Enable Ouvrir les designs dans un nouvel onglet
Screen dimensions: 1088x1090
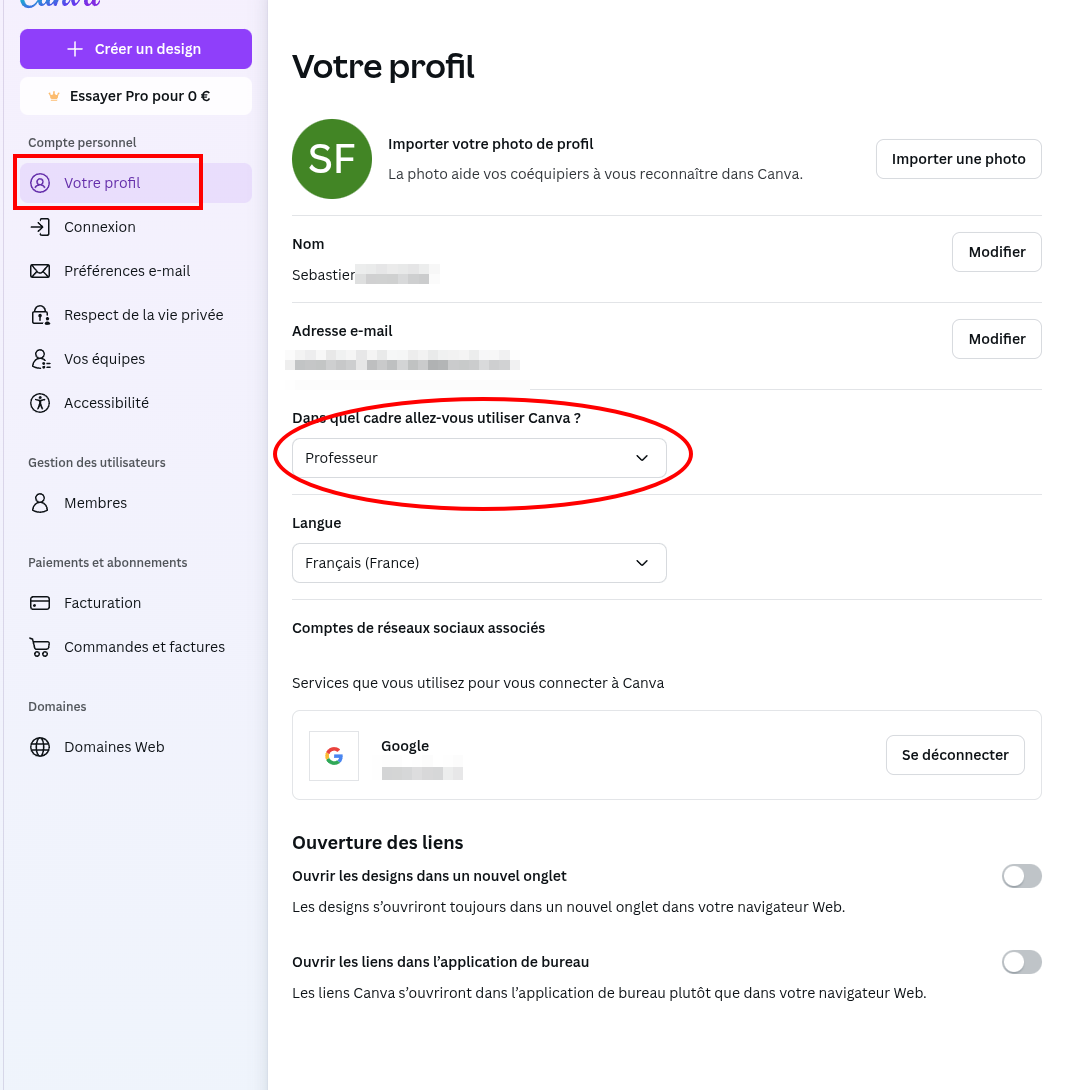[x=1021, y=876]
